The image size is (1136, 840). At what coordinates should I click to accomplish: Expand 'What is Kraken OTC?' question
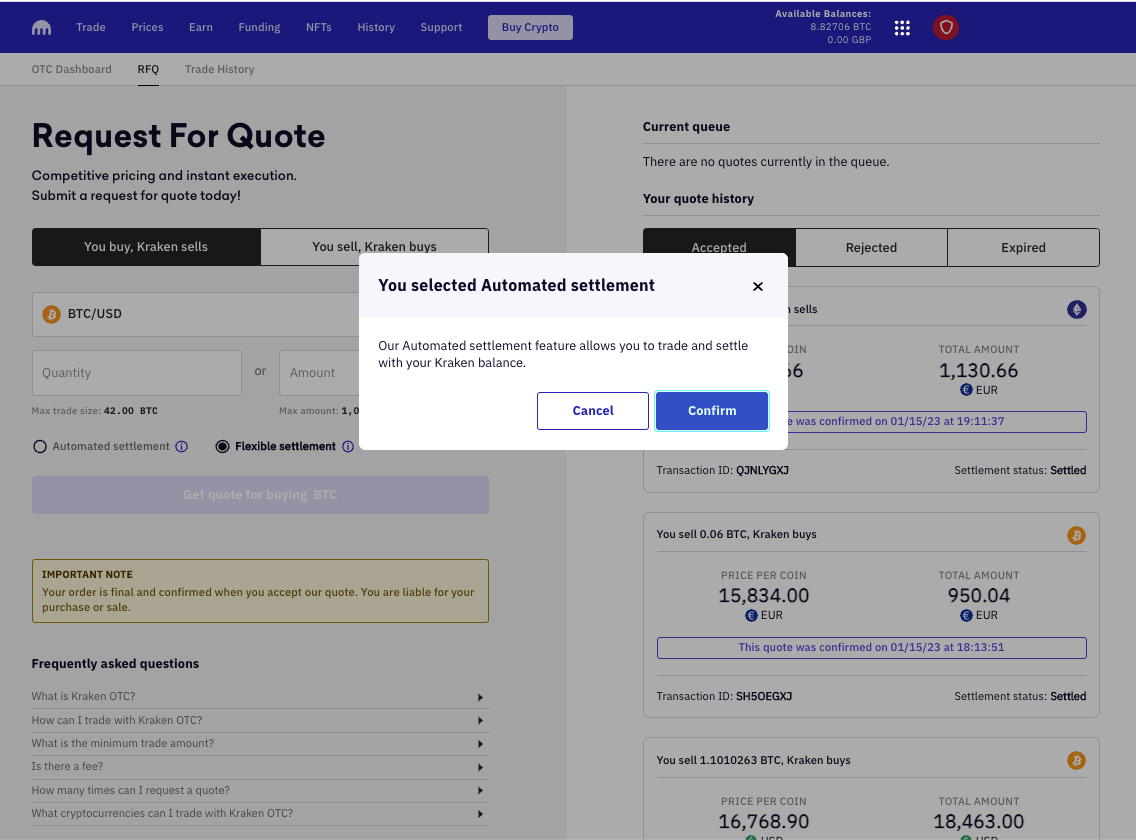[x=259, y=697]
